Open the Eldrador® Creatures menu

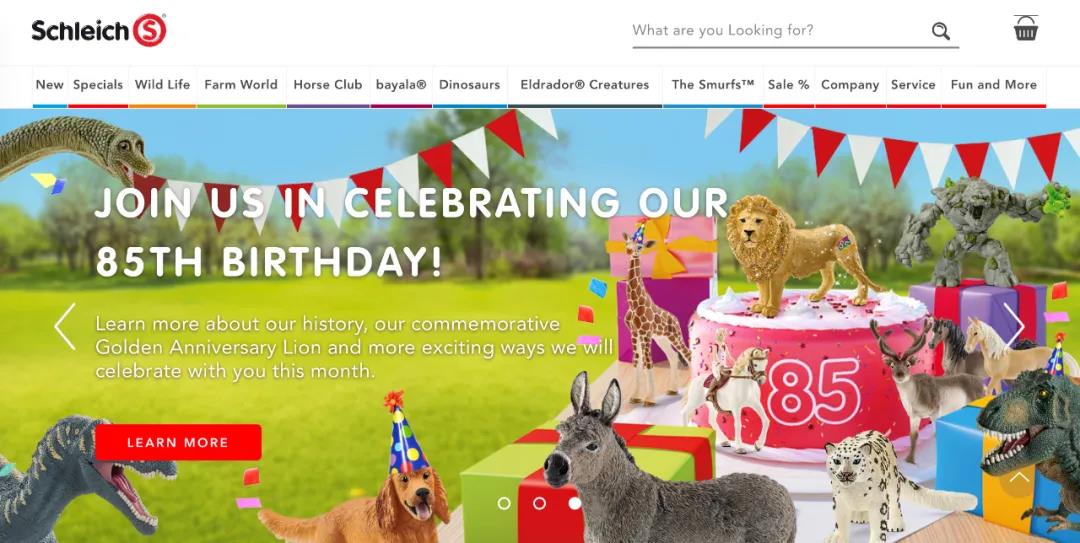pyautogui.click(x=585, y=85)
